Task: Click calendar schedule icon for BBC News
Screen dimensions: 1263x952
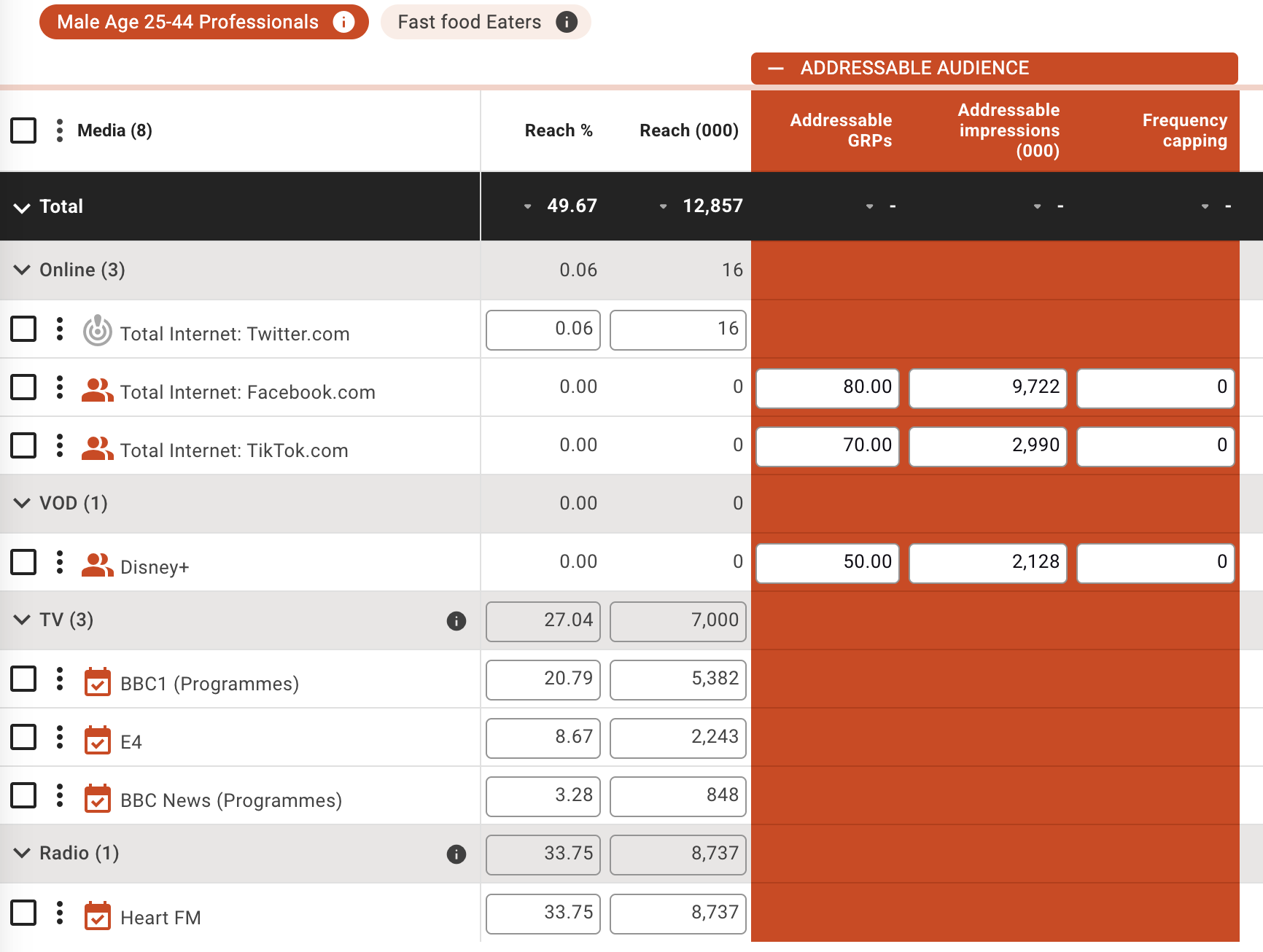Action: [x=98, y=798]
